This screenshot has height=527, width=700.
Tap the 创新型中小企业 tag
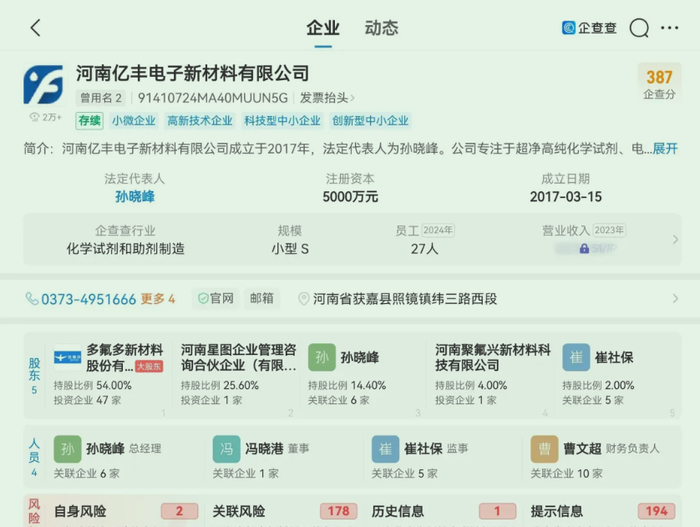(370, 121)
